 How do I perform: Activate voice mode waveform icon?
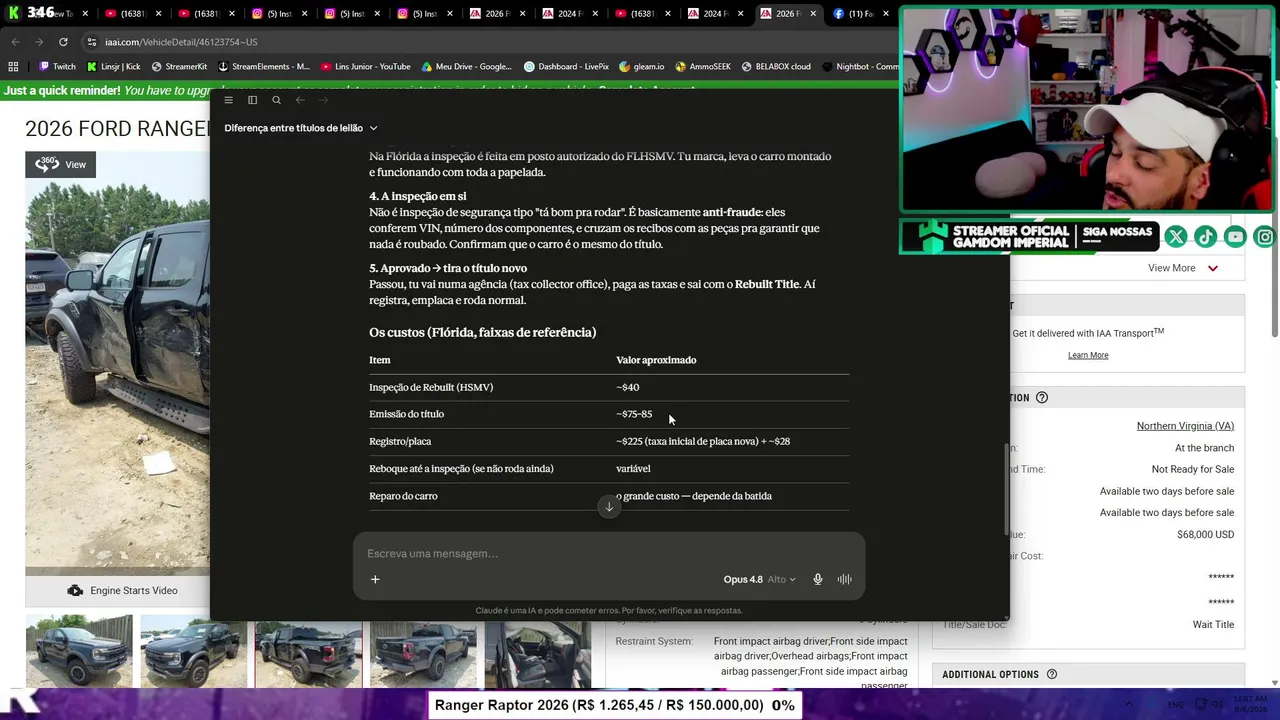click(845, 579)
